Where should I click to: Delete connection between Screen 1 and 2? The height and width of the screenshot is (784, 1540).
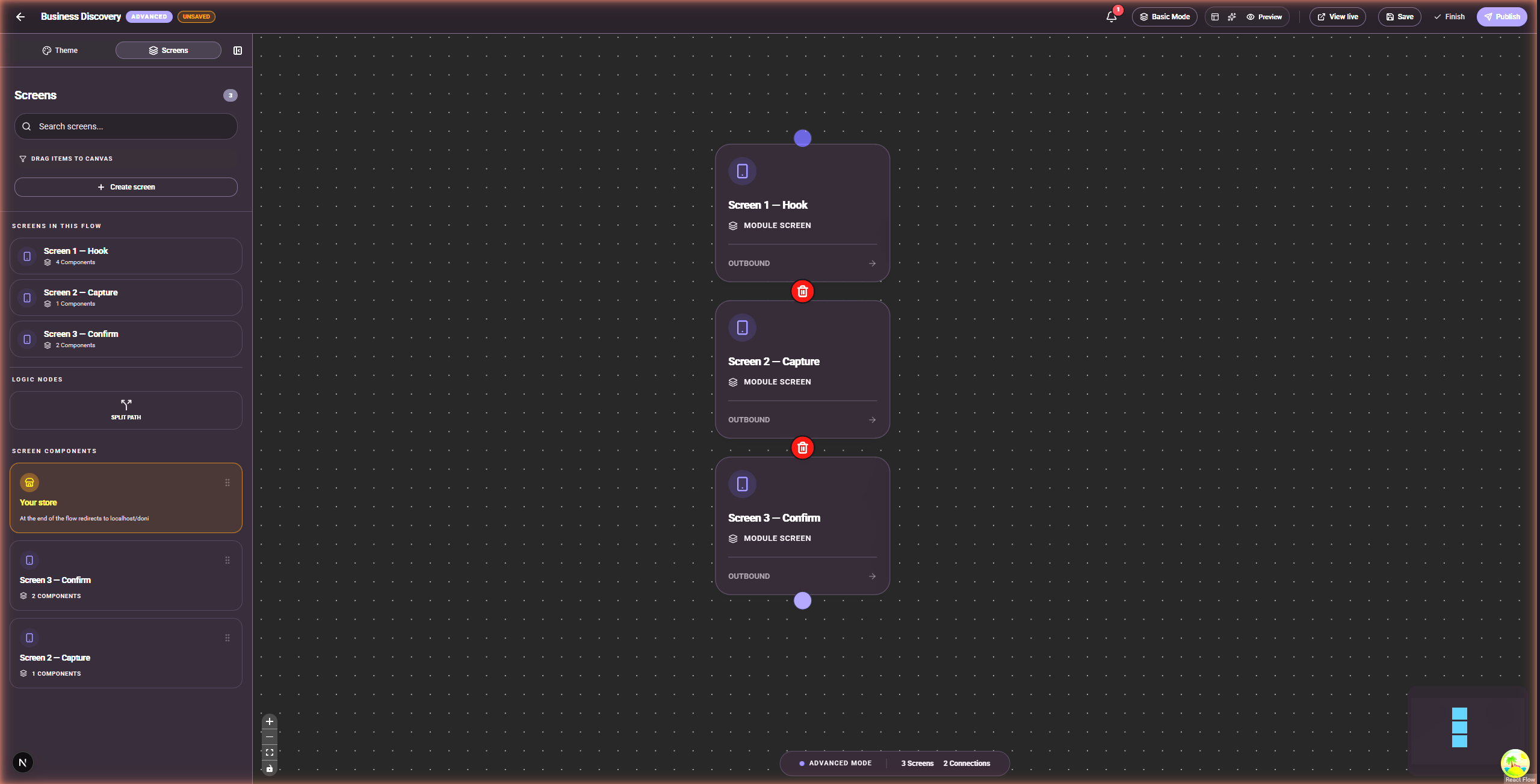coord(802,291)
